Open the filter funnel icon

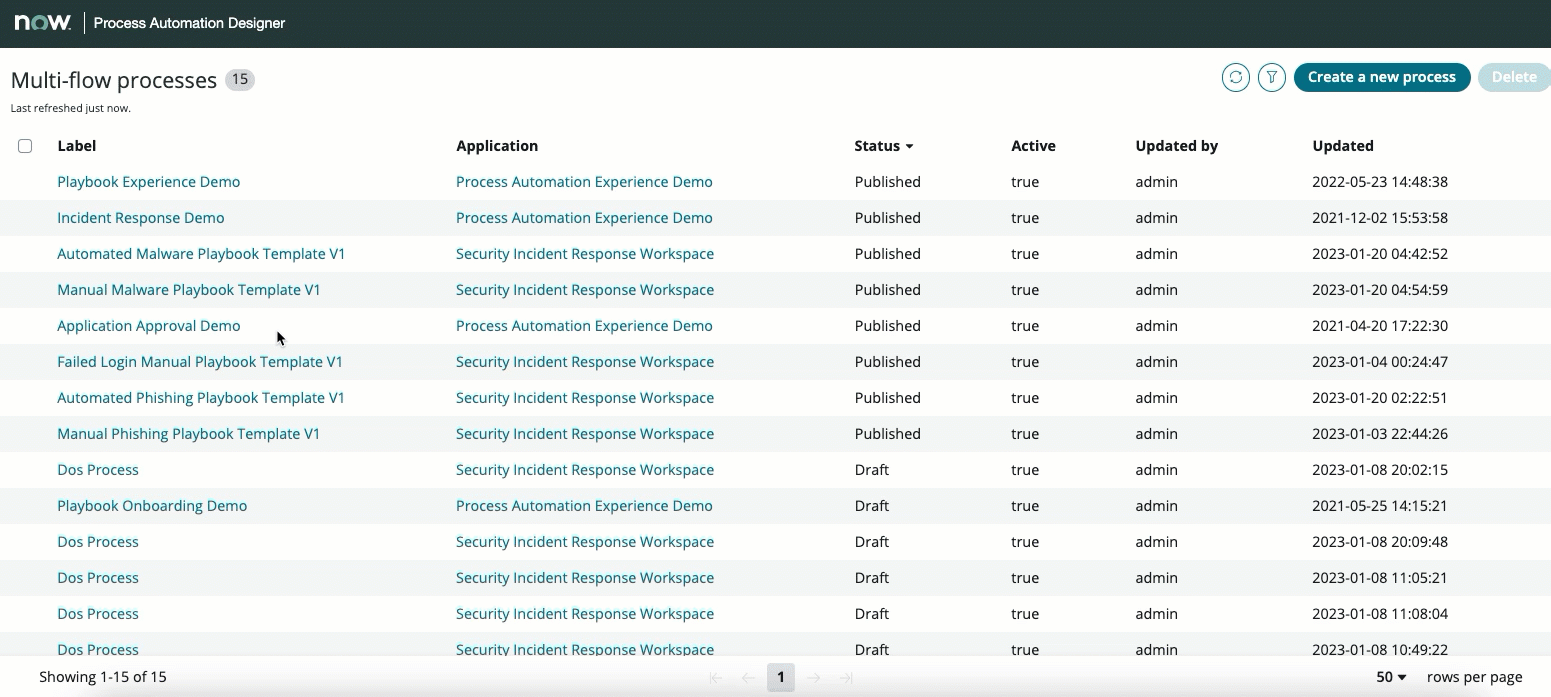click(x=1272, y=77)
